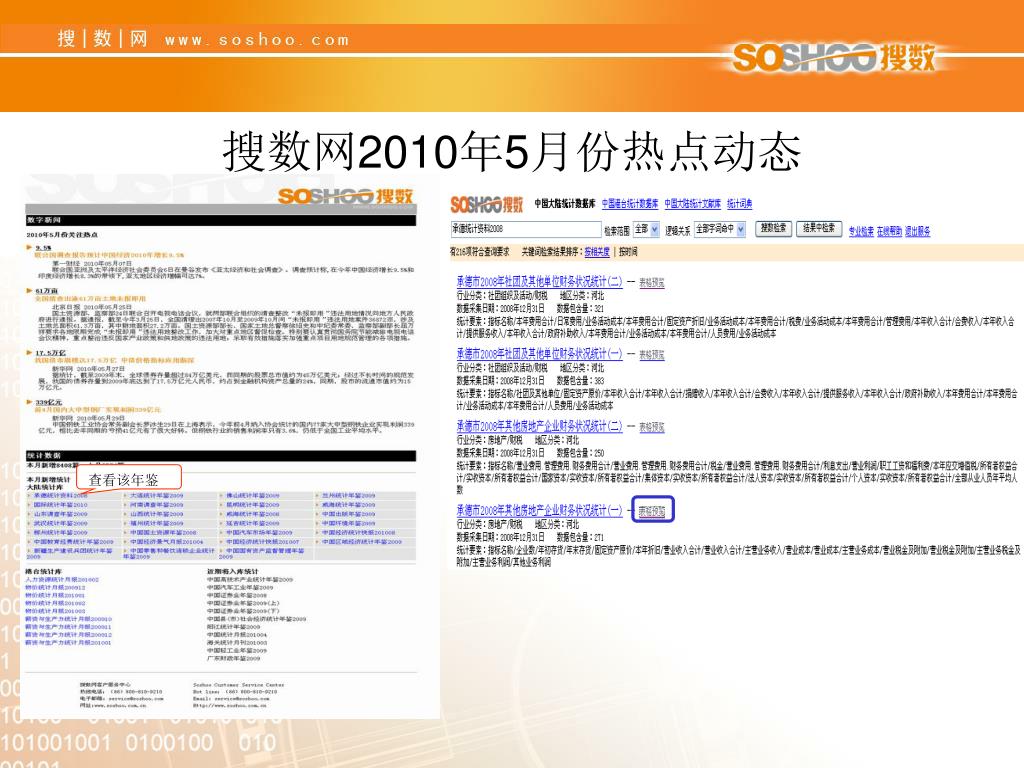Open 中国环境年鉴2009 link
Viewport: 1024px width, 768px height.
pyautogui.click(x=349, y=523)
